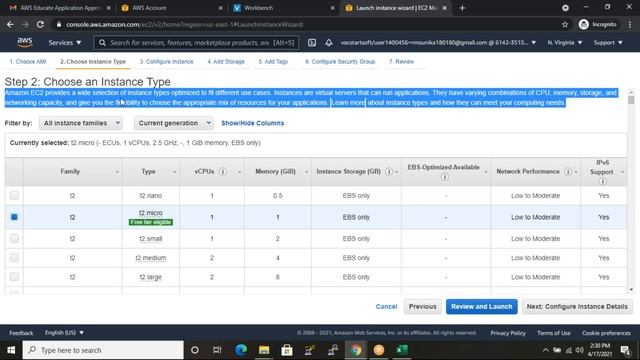The image size is (640, 360).
Task: Select the t2.nano instance checkbox
Action: (x=14, y=195)
